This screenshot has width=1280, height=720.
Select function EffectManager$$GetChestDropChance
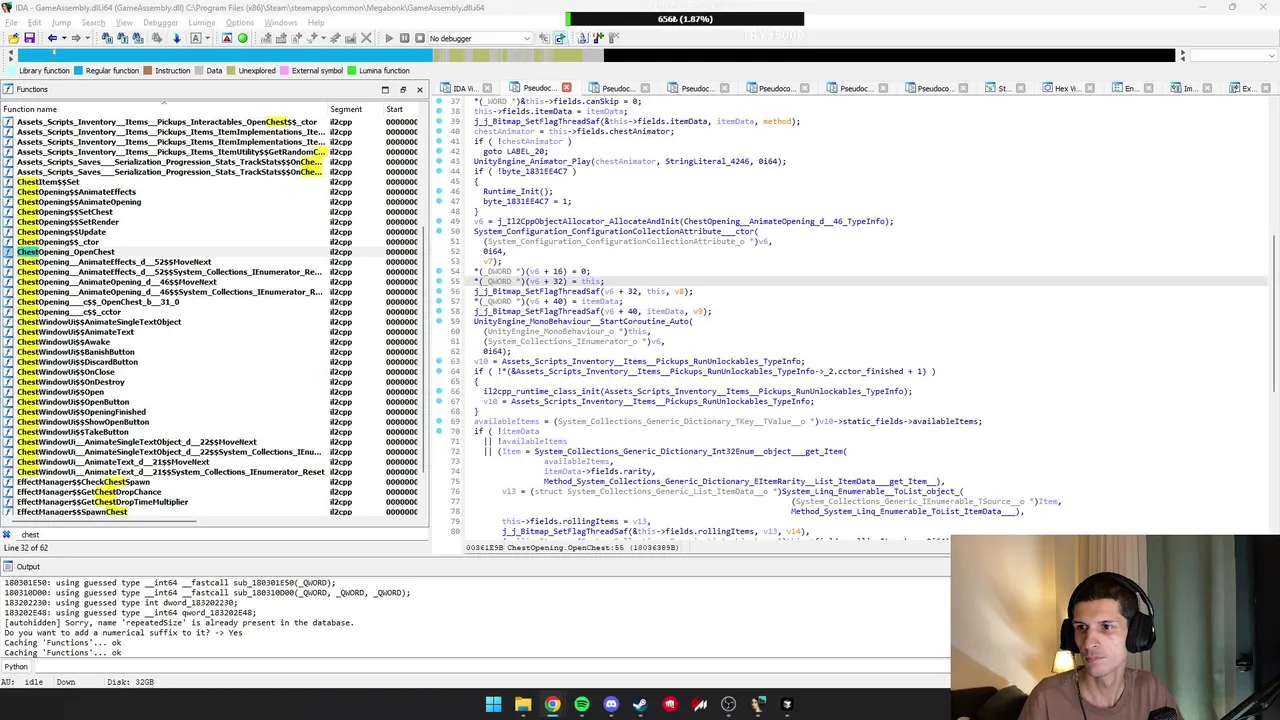pos(89,492)
